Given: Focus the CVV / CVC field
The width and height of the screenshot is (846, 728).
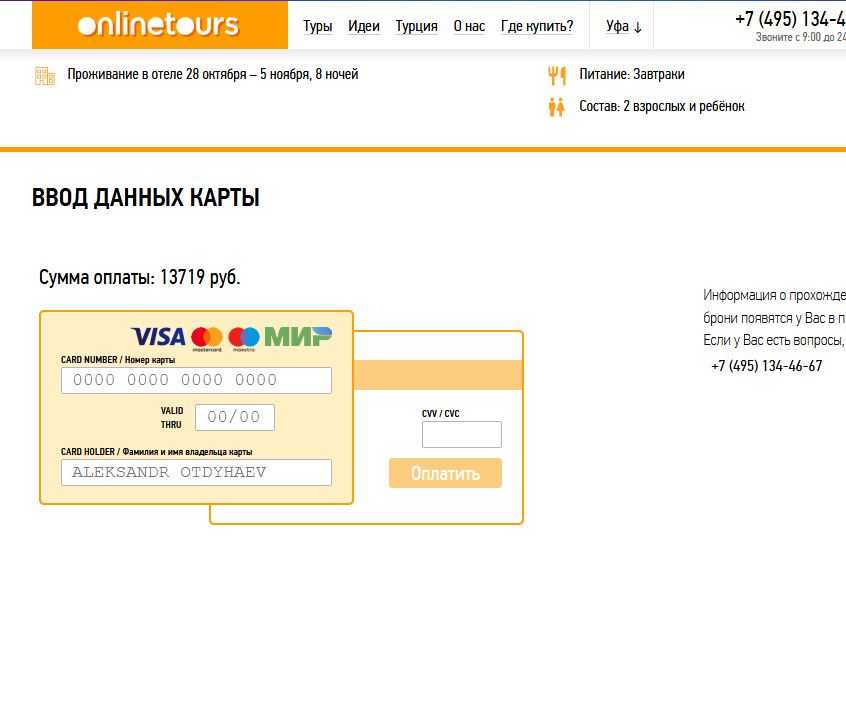Looking at the screenshot, I should pos(461,434).
